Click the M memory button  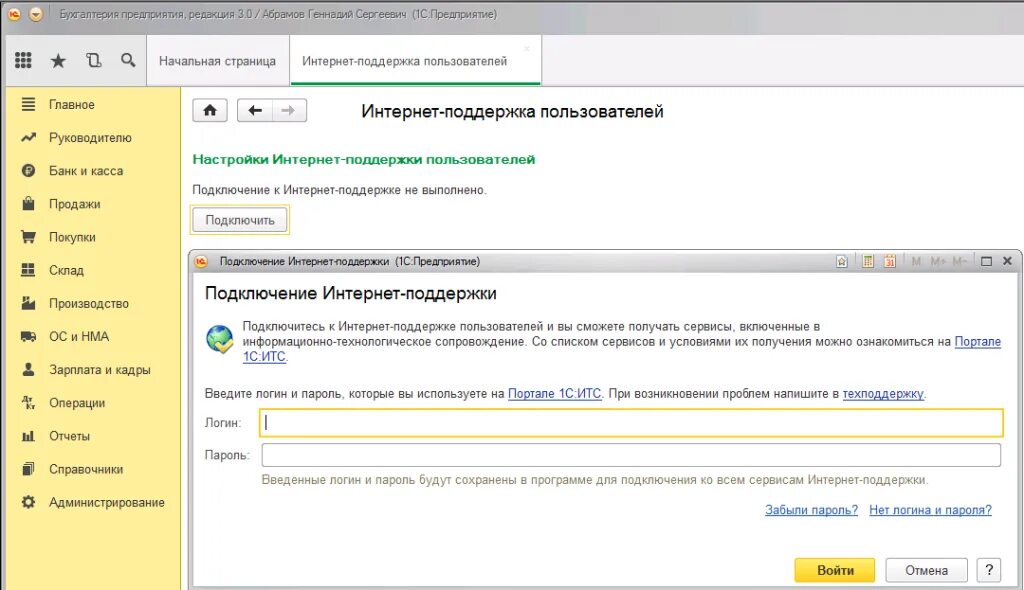pos(916,261)
